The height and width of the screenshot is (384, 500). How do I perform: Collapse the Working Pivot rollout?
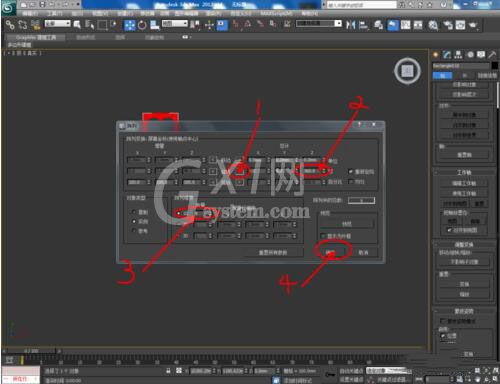[464, 172]
